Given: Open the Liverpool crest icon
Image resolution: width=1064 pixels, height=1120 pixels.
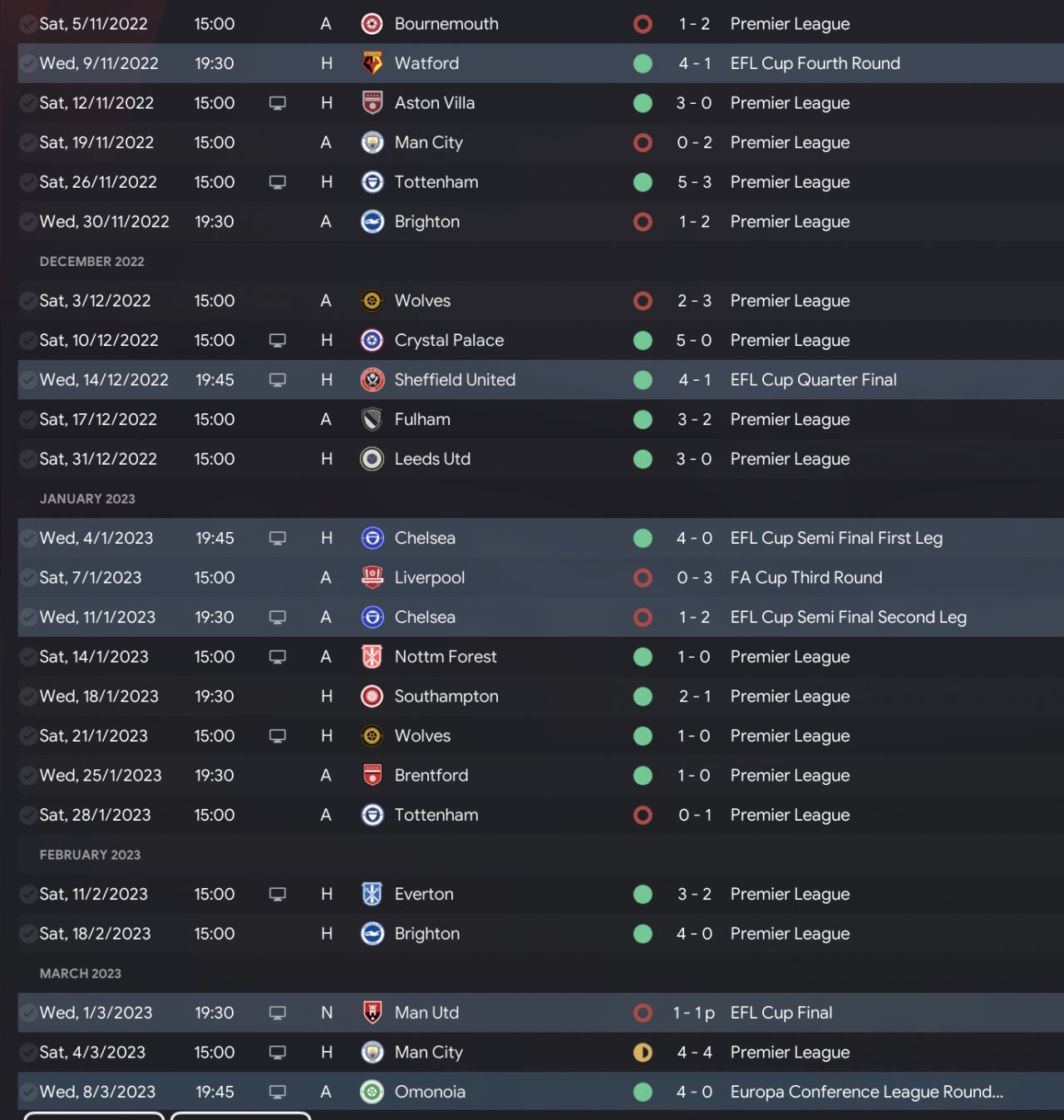Looking at the screenshot, I should (372, 578).
